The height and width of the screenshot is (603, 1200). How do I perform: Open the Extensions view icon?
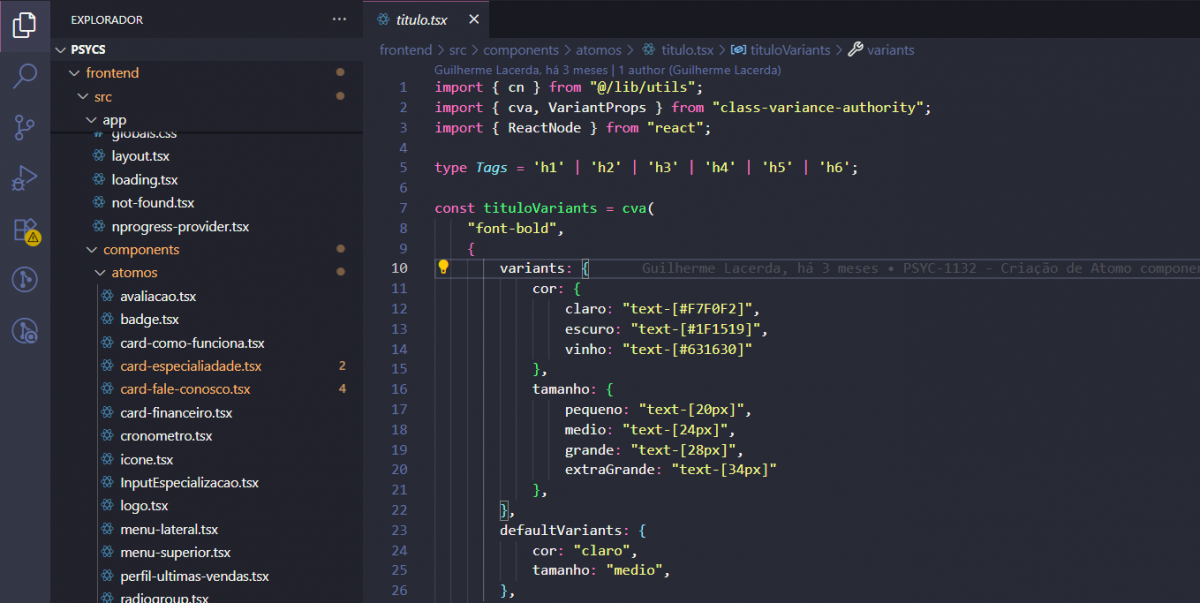(25, 230)
